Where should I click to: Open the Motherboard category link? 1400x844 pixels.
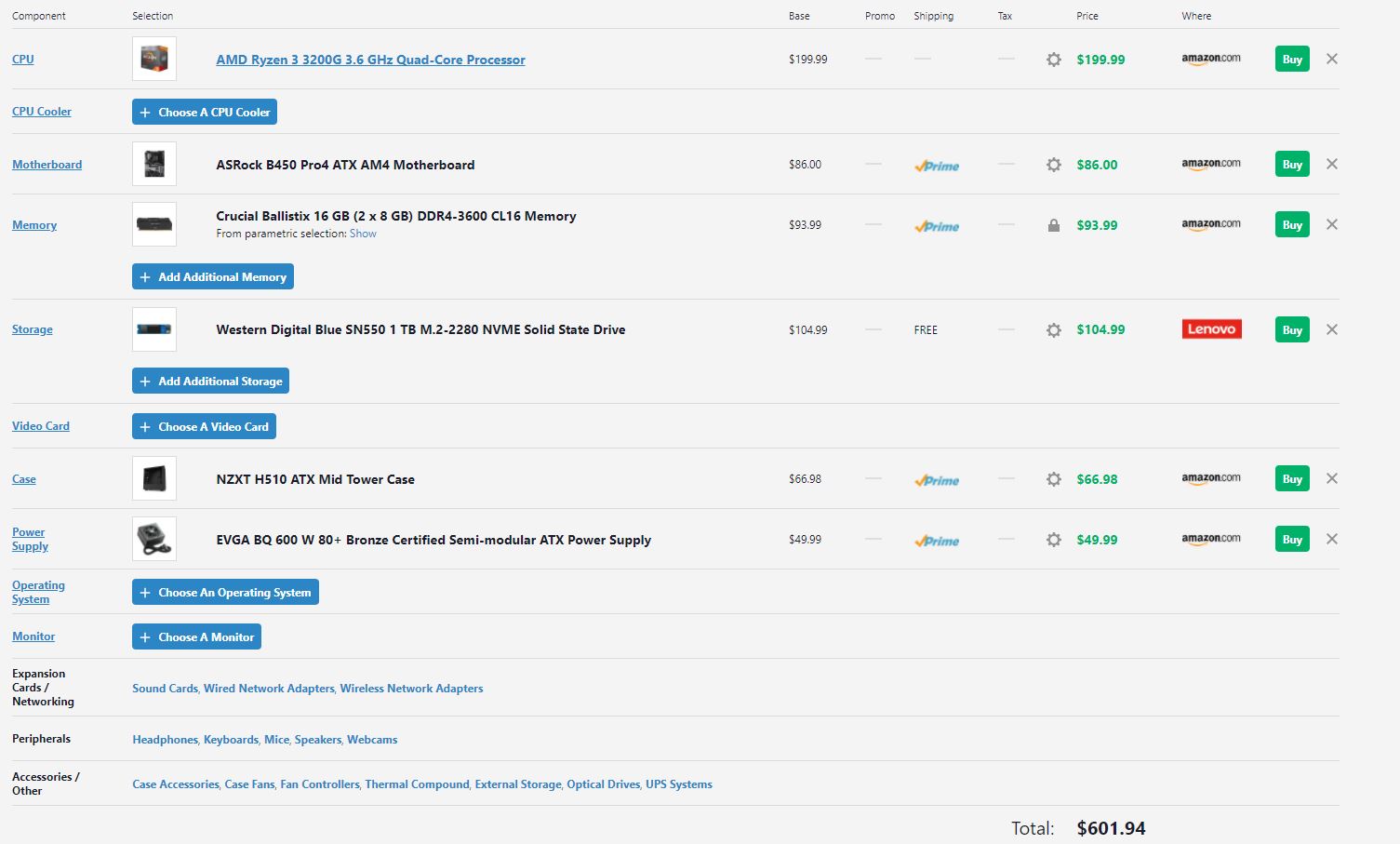click(47, 164)
